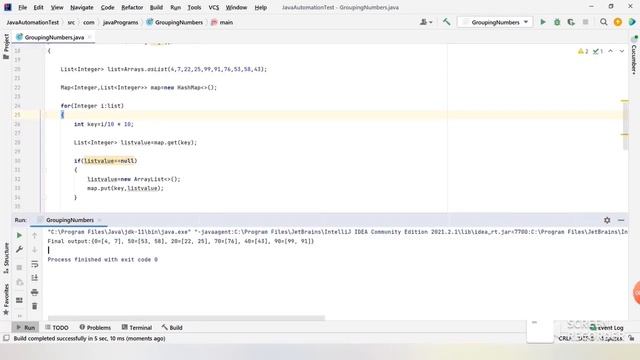Click scroll to end of console icon
The height and width of the screenshot is (360, 640).
point(35,278)
